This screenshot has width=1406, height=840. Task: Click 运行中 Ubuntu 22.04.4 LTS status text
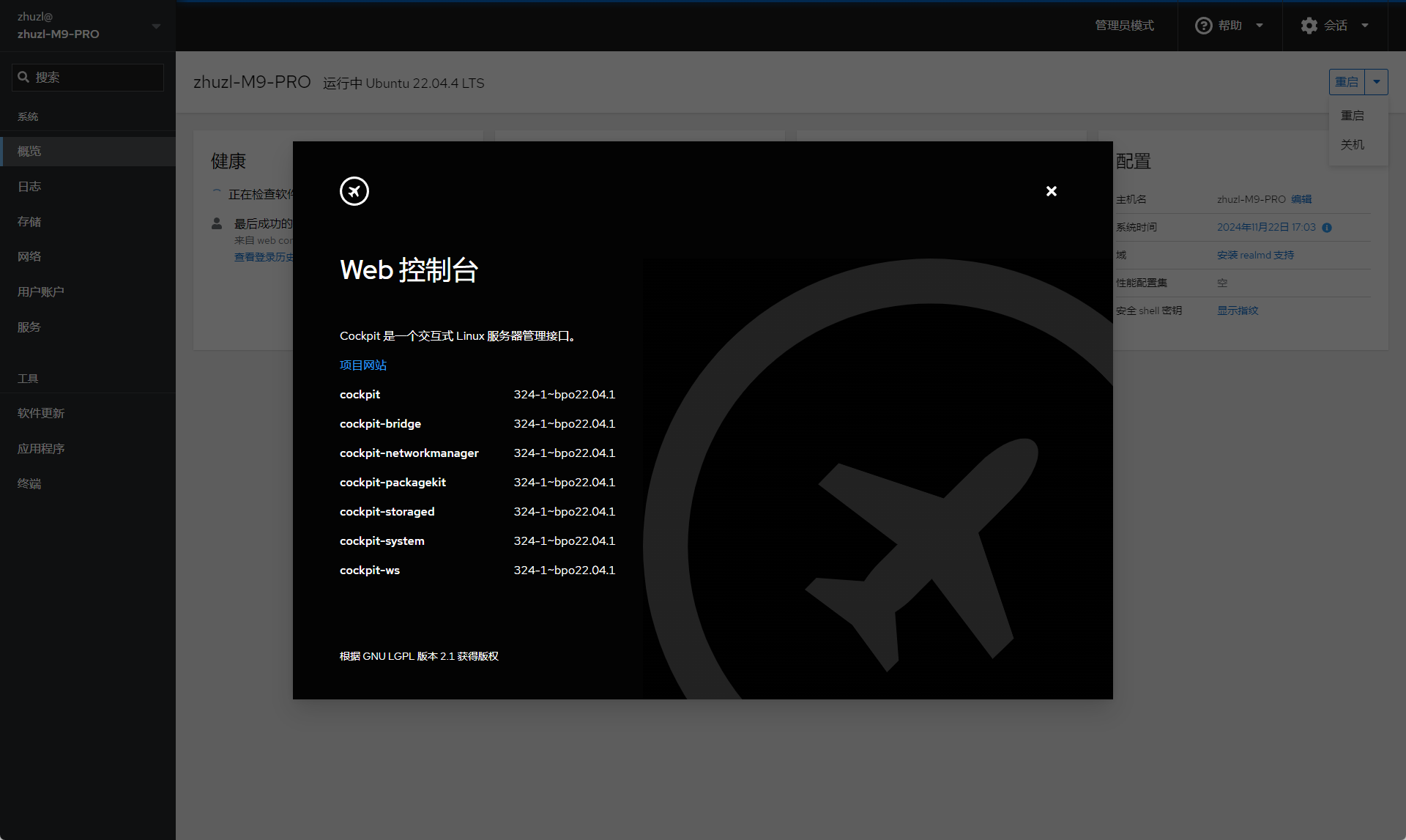coord(403,83)
